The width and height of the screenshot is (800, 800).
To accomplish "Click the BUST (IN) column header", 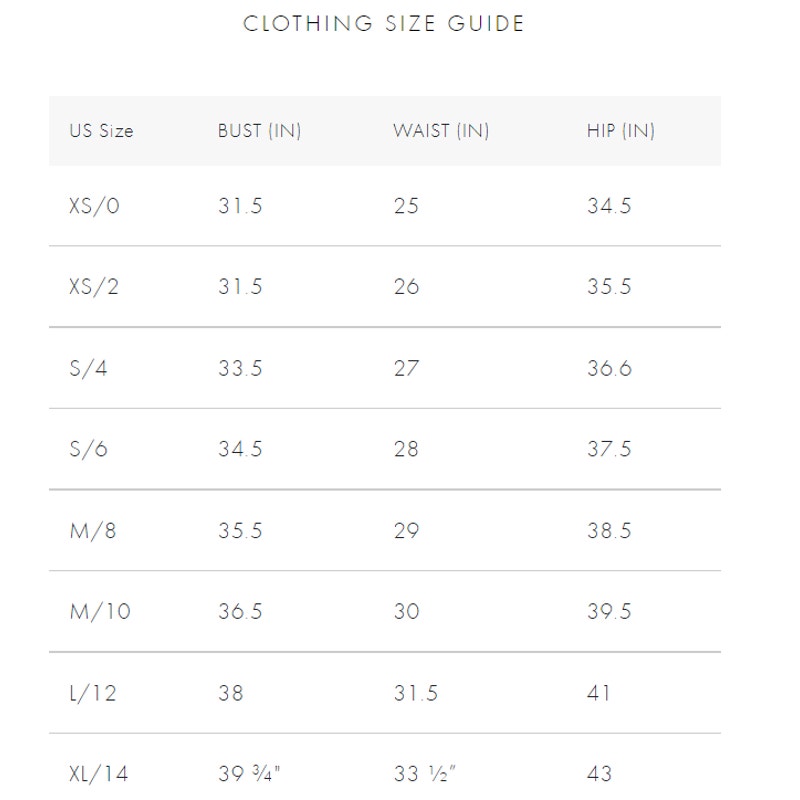I will point(259,131).
